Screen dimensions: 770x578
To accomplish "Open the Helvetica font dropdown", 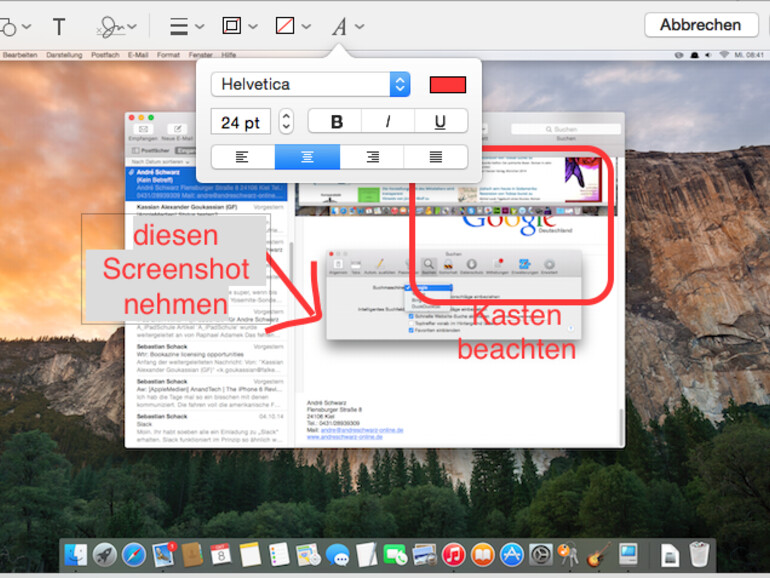I will (310, 84).
